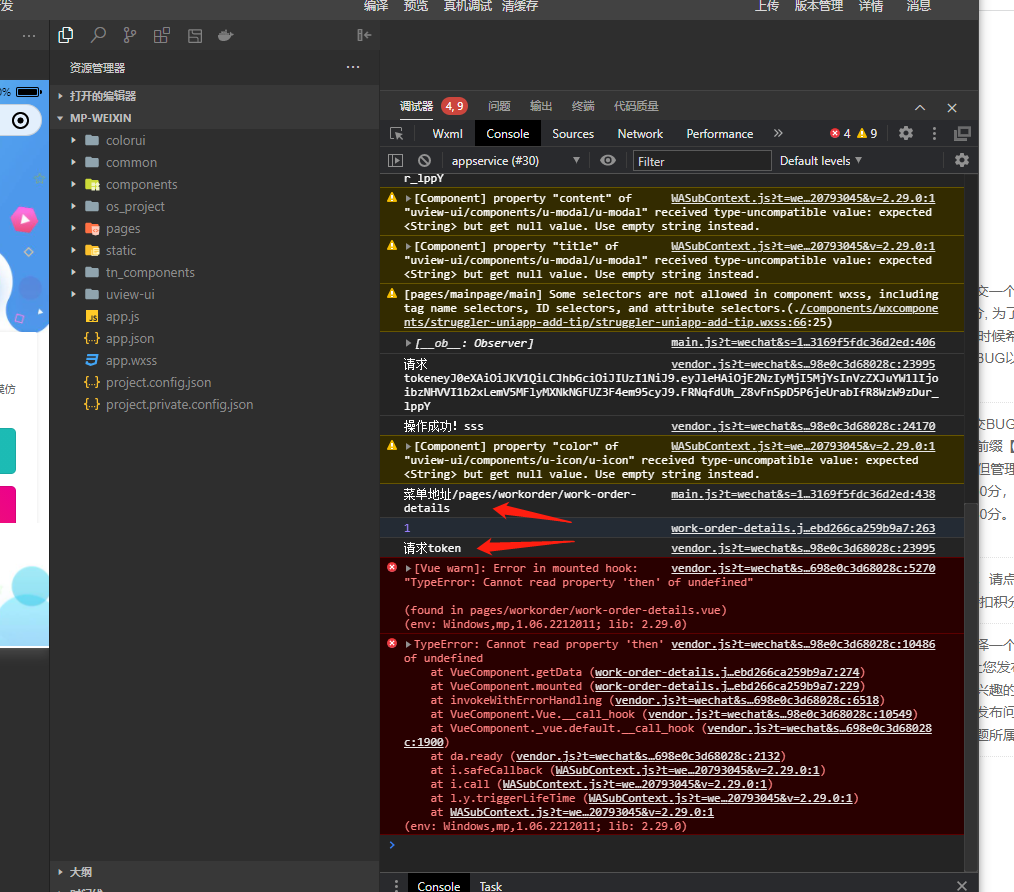Open the vendor.js…:5270 error source link
1014x892 pixels.
pyautogui.click(x=803, y=569)
